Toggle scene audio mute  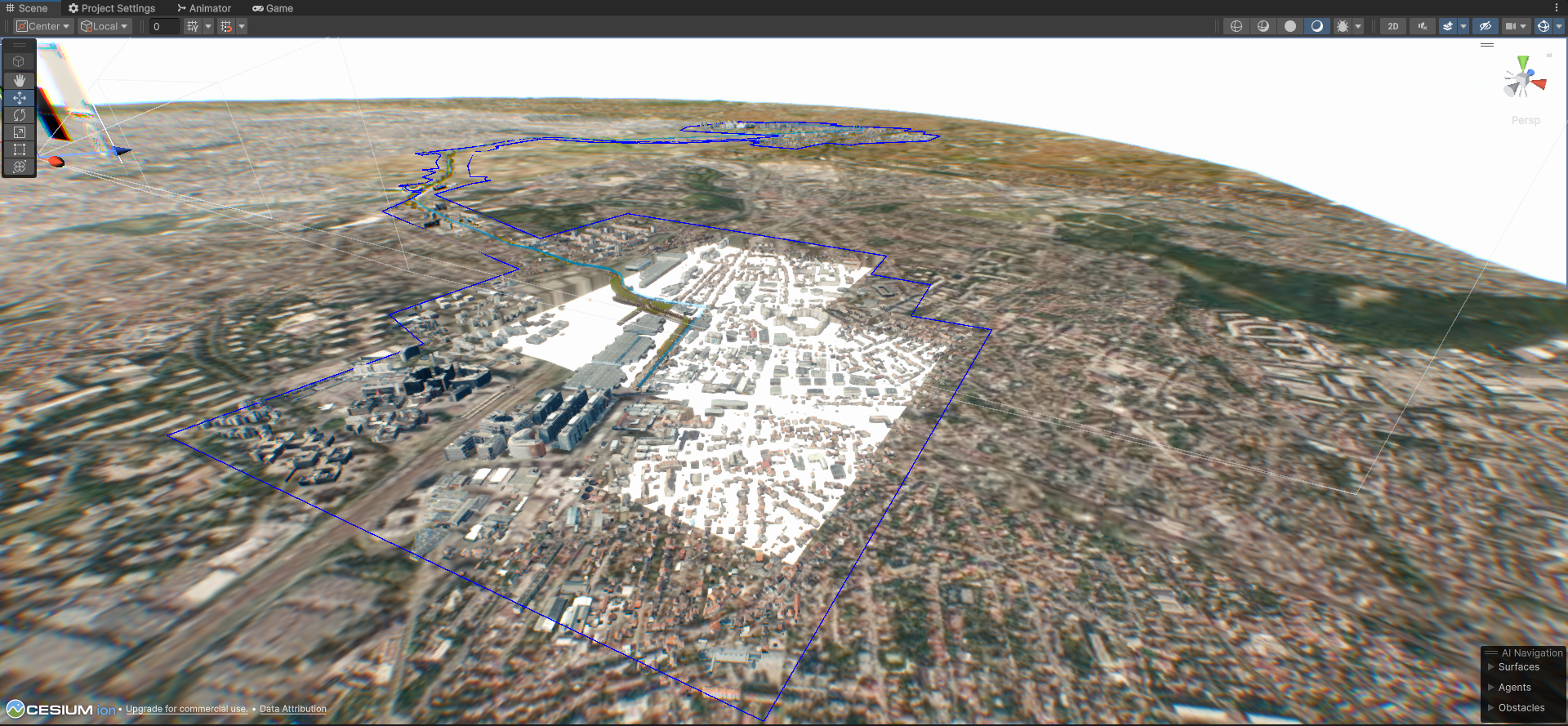click(1423, 26)
